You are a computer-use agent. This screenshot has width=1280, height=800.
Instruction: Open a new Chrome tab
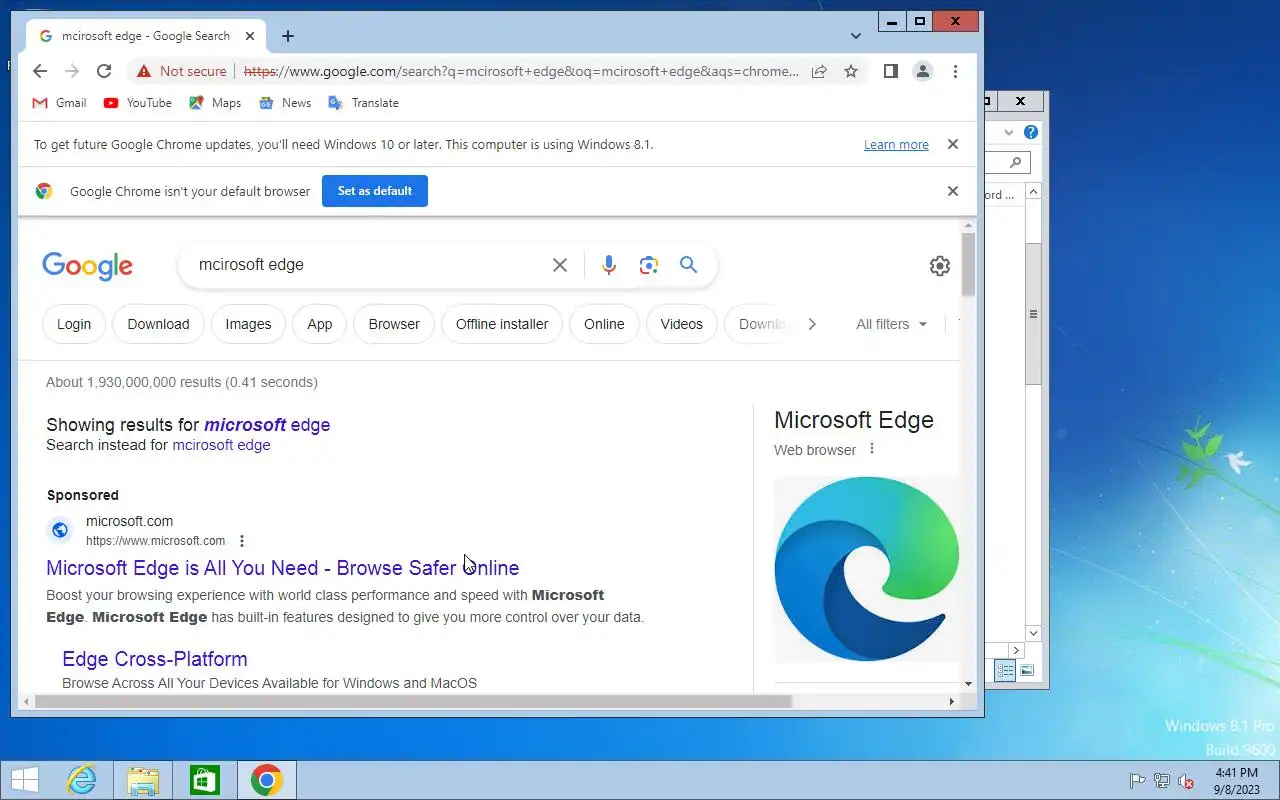[288, 36]
